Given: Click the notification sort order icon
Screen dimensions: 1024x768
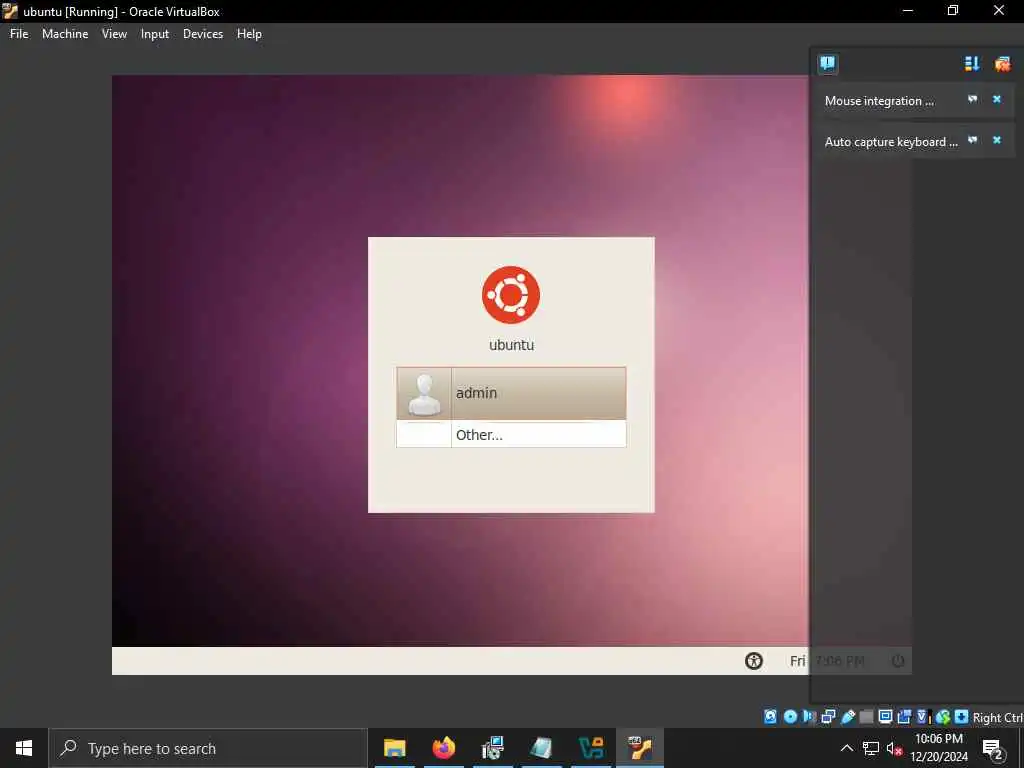Looking at the screenshot, I should coord(972,63).
